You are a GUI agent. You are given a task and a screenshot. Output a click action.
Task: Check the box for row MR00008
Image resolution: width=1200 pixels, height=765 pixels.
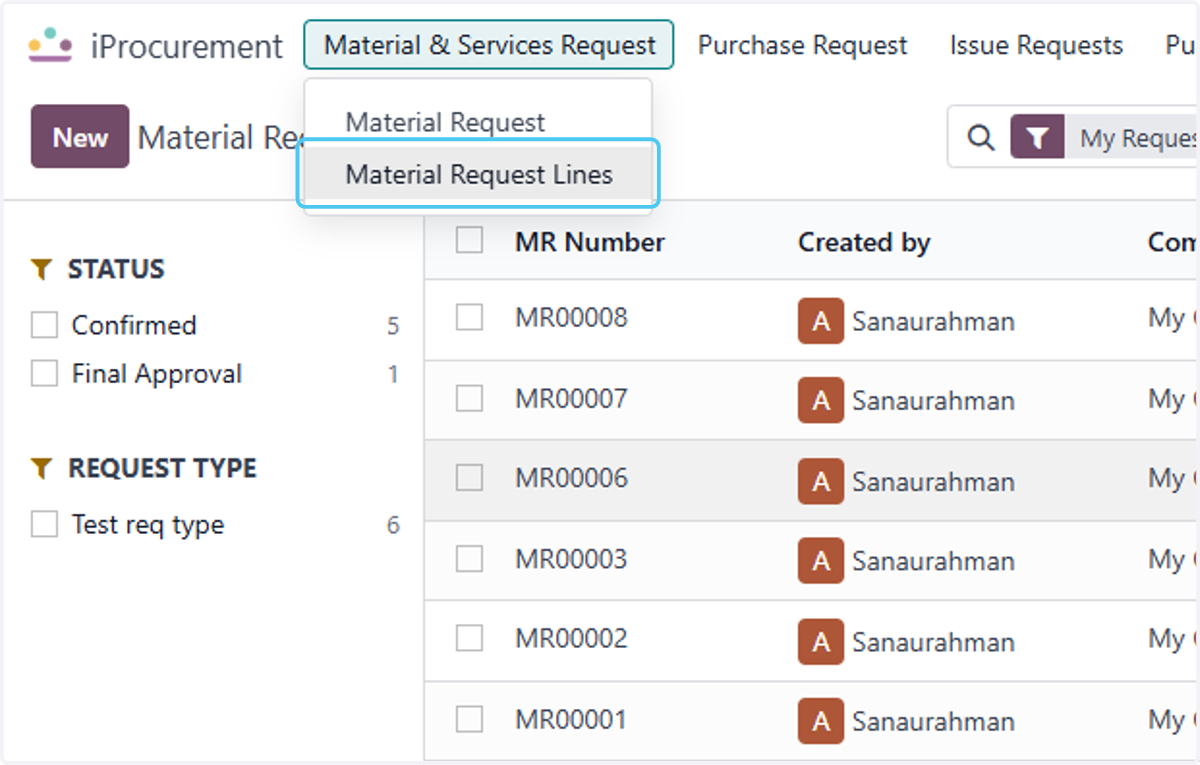469,317
